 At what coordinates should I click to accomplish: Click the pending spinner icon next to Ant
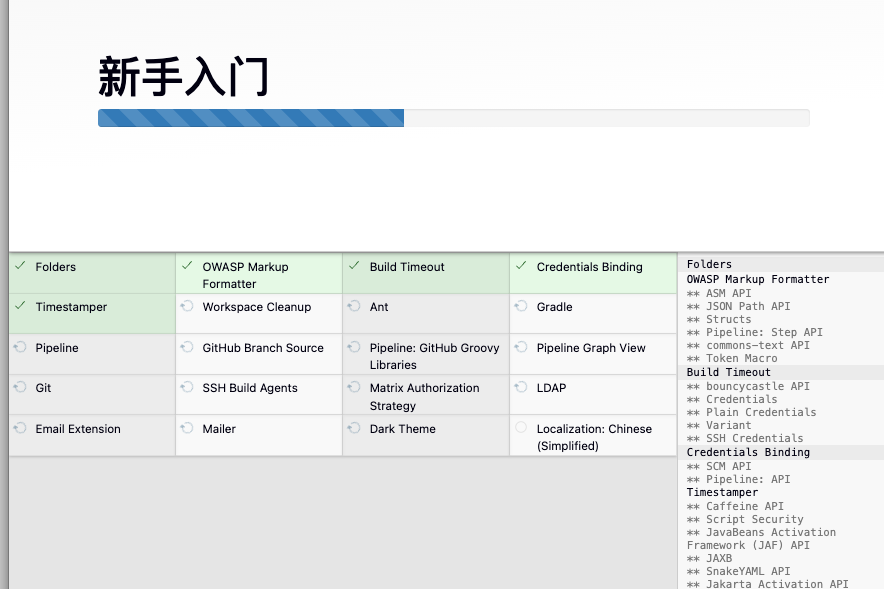click(x=353, y=306)
